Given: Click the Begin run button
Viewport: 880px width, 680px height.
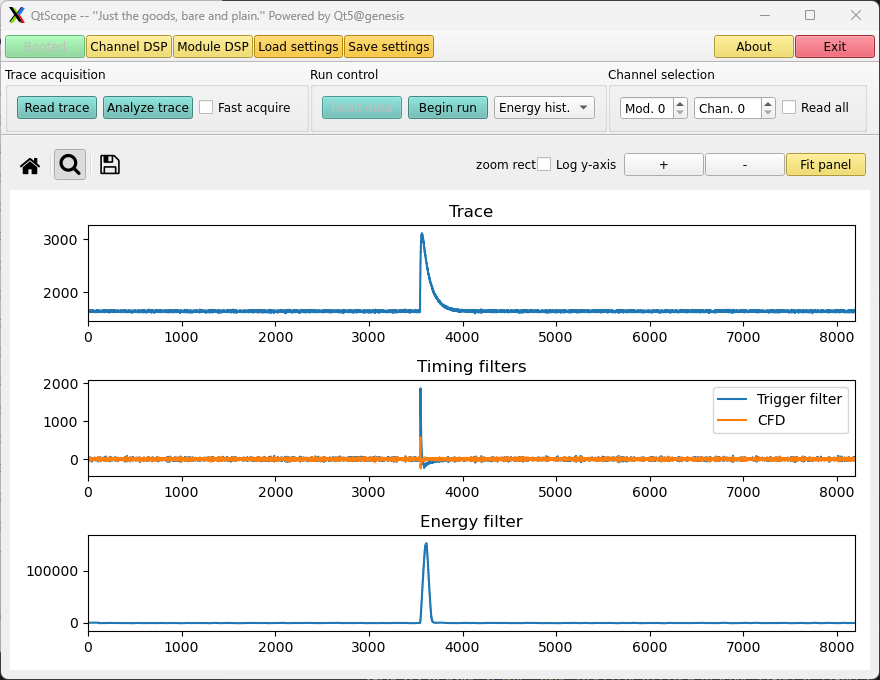Looking at the screenshot, I should pos(447,108).
